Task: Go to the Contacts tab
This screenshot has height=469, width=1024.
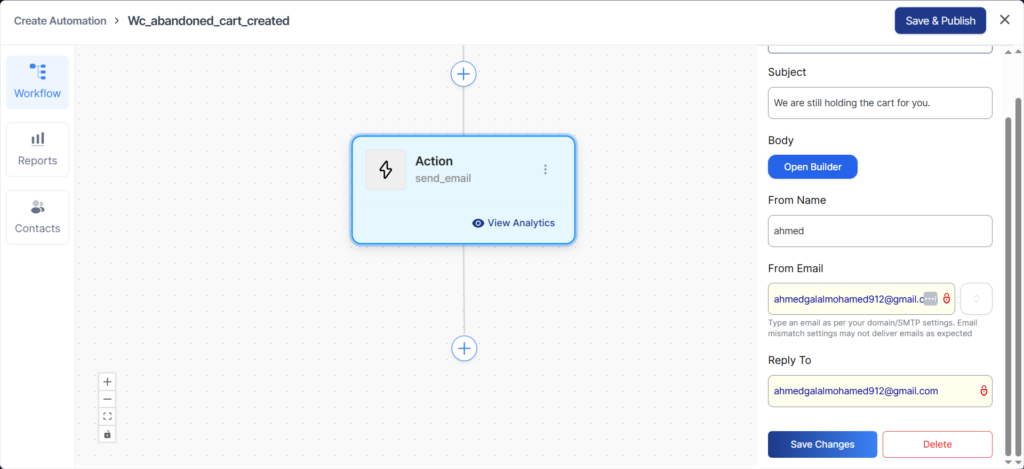Action: 37,217
